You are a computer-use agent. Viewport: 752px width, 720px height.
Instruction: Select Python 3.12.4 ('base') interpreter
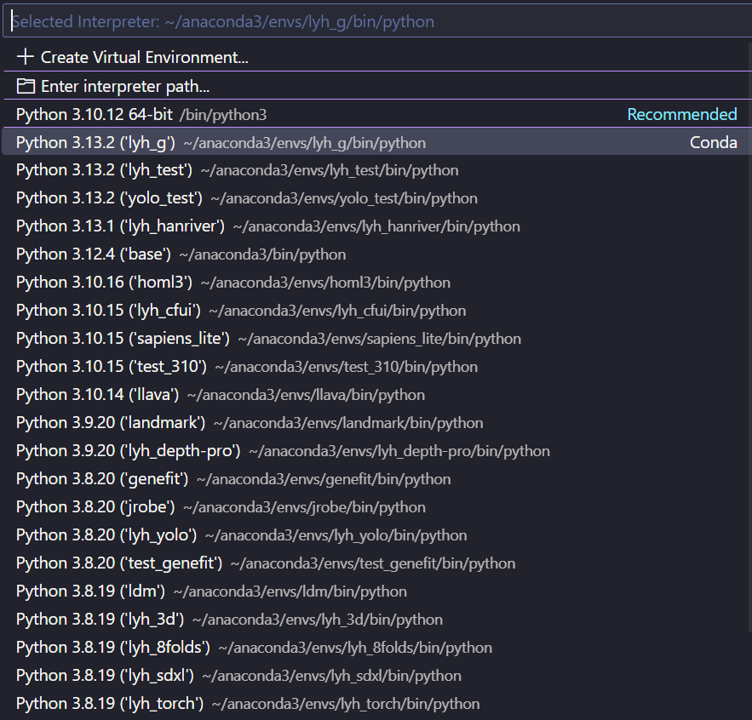click(377, 254)
